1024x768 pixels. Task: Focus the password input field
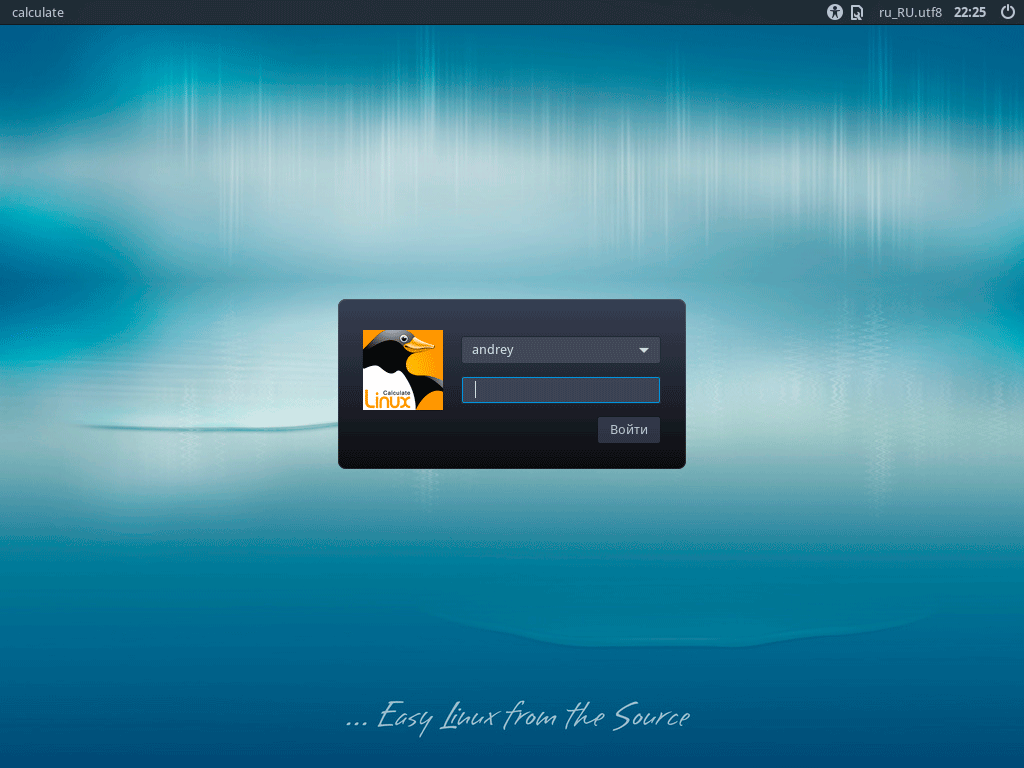point(561,390)
